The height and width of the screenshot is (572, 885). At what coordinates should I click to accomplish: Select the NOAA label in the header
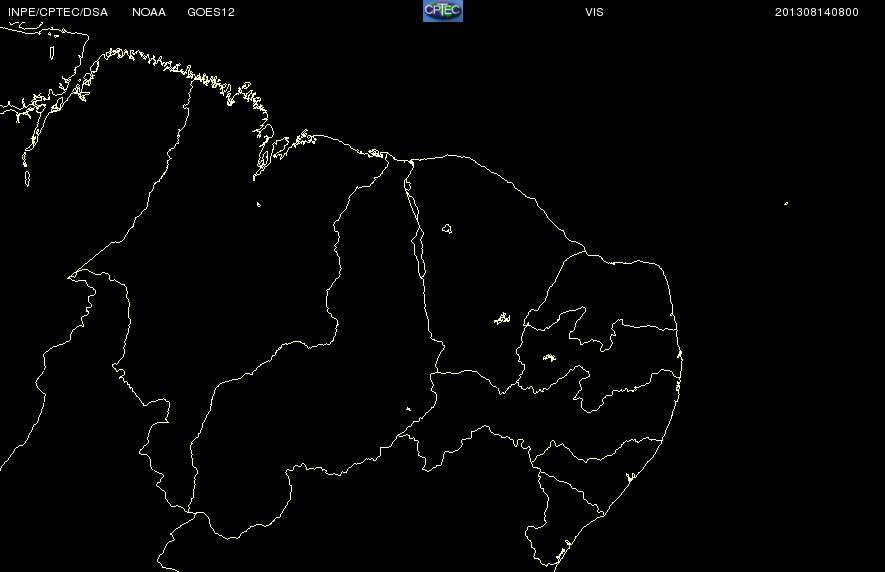pyautogui.click(x=149, y=12)
